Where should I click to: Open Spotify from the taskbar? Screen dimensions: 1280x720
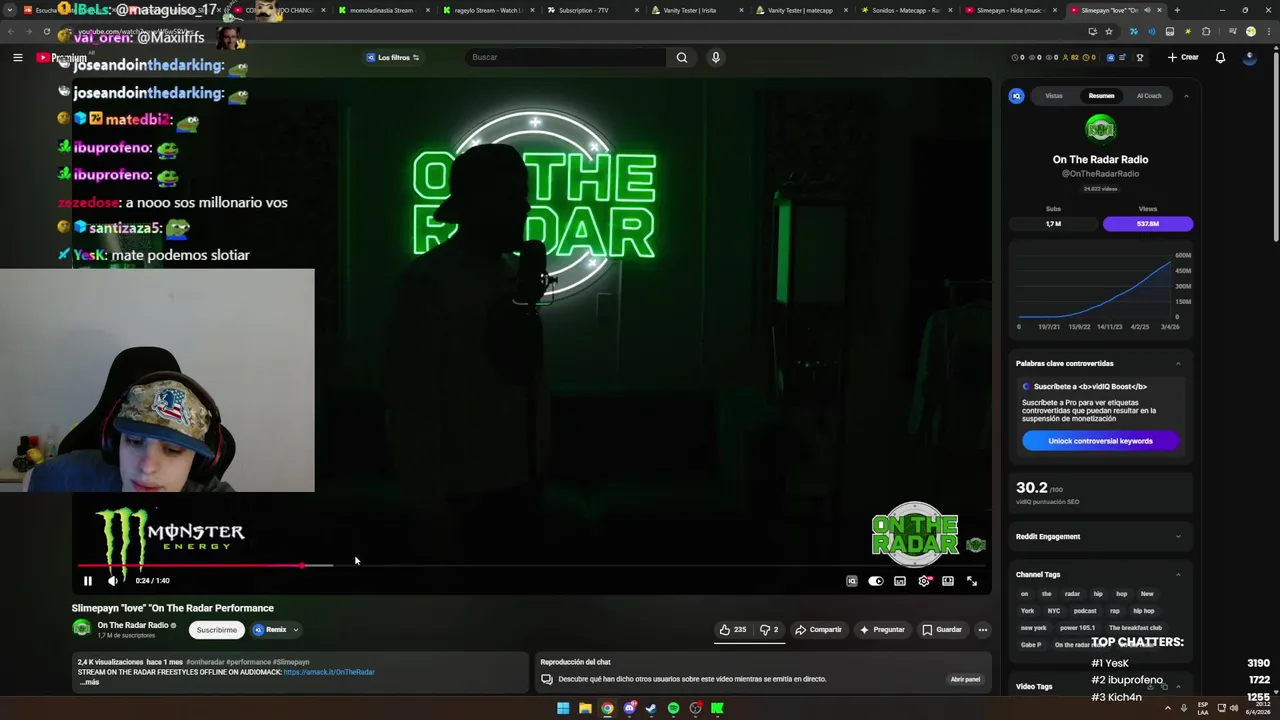click(x=673, y=708)
